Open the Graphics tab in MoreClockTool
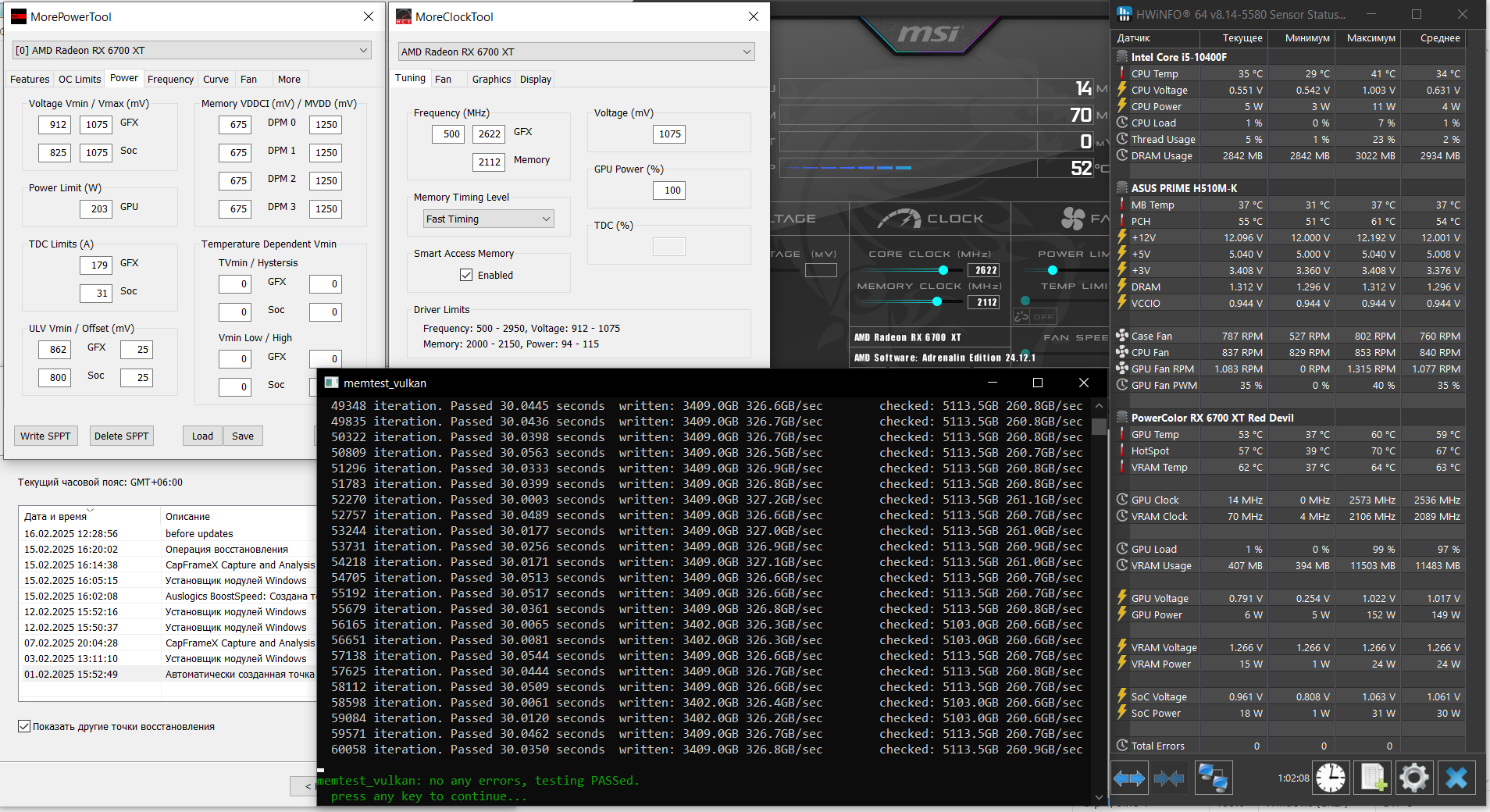Viewport: 1490px width, 812px height. (491, 79)
